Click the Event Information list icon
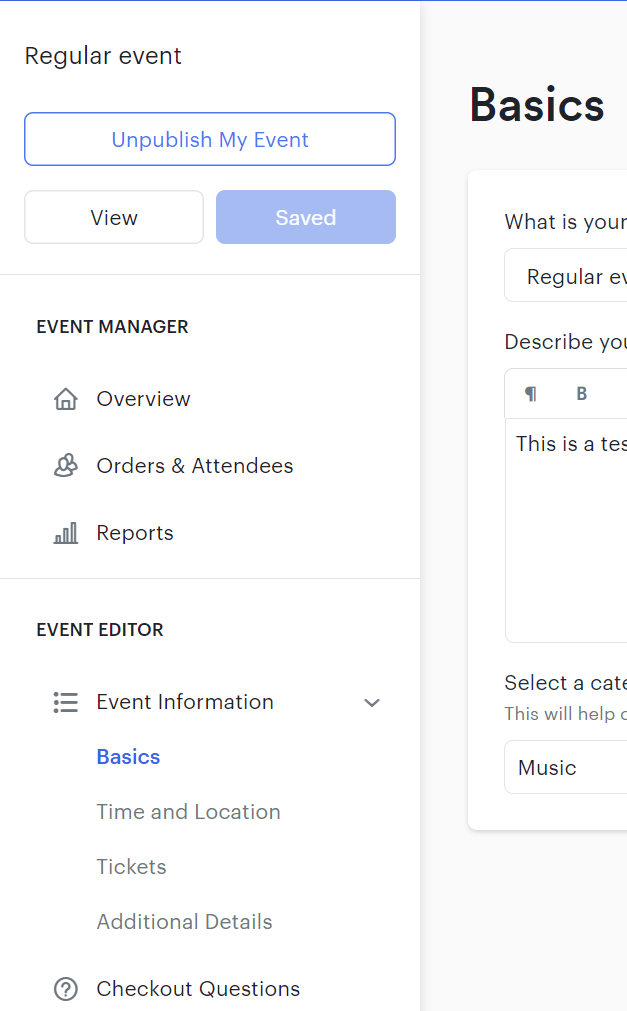Screen dimensions: 627x1011 tap(65, 702)
